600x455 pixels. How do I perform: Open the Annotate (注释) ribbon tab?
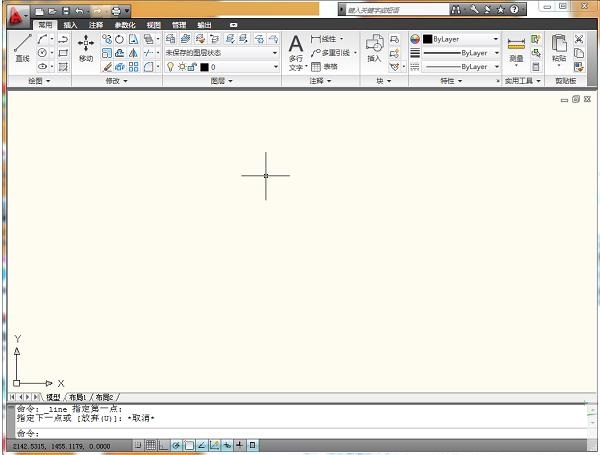(96, 24)
